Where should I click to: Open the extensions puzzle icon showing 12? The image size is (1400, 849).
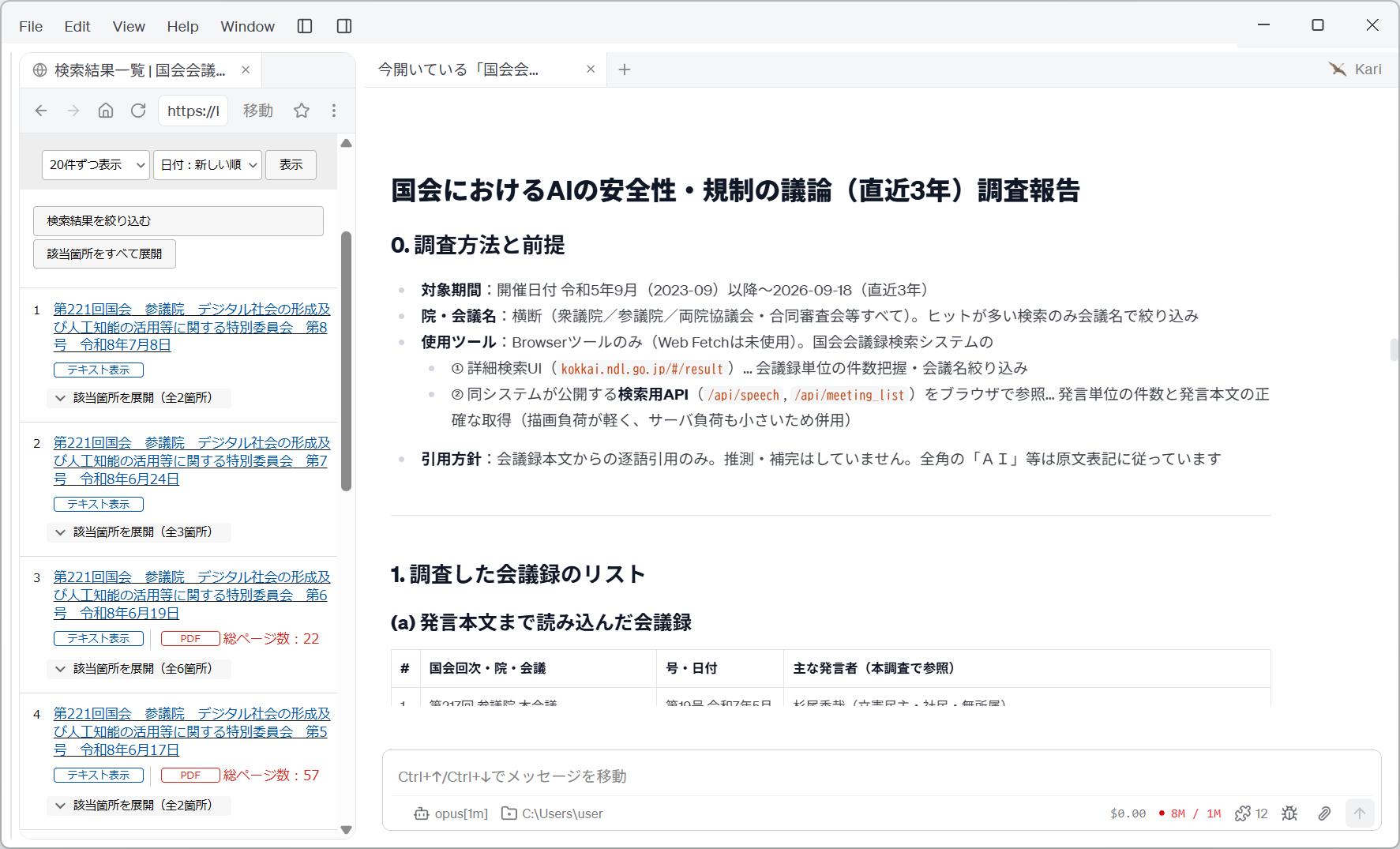pyautogui.click(x=1252, y=813)
